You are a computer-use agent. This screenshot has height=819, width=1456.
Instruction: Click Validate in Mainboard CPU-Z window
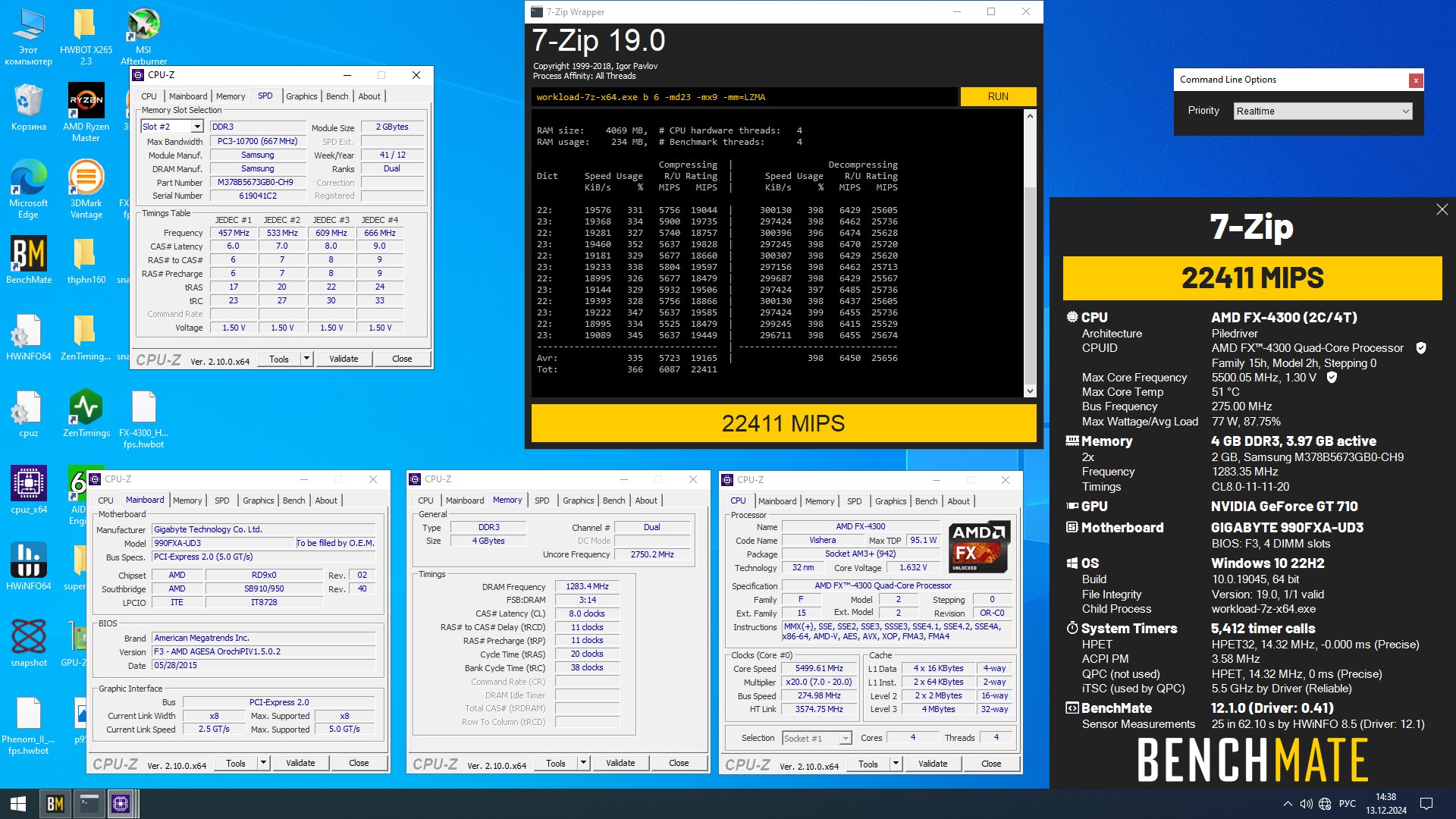pos(300,763)
